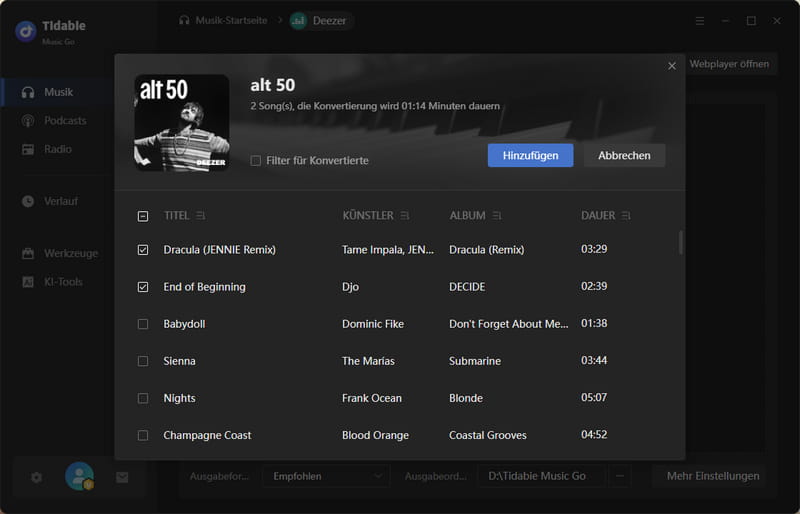Click album Blonde
Image resolution: width=800 pixels, height=514 pixels.
465,398
